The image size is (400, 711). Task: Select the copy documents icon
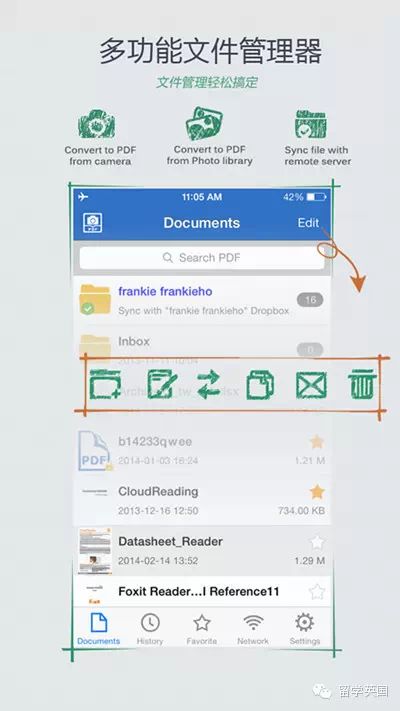point(260,385)
